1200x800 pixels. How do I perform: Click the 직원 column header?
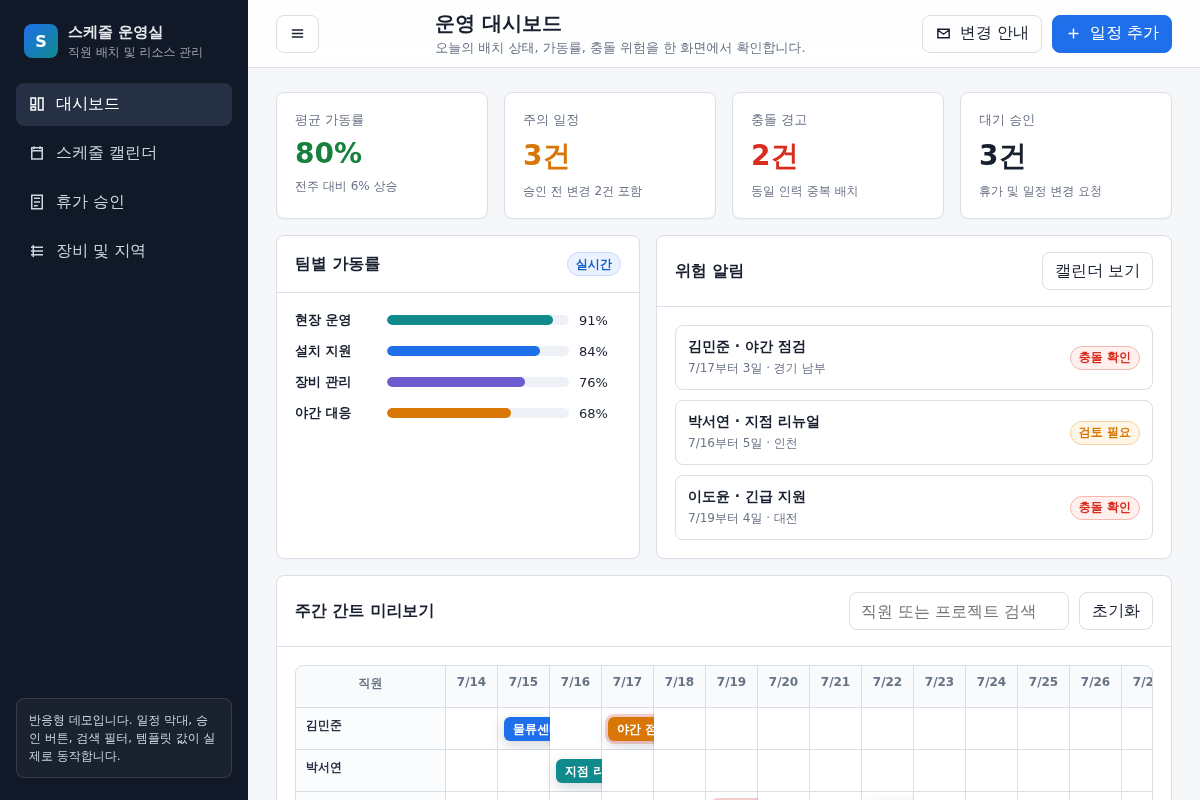point(371,687)
